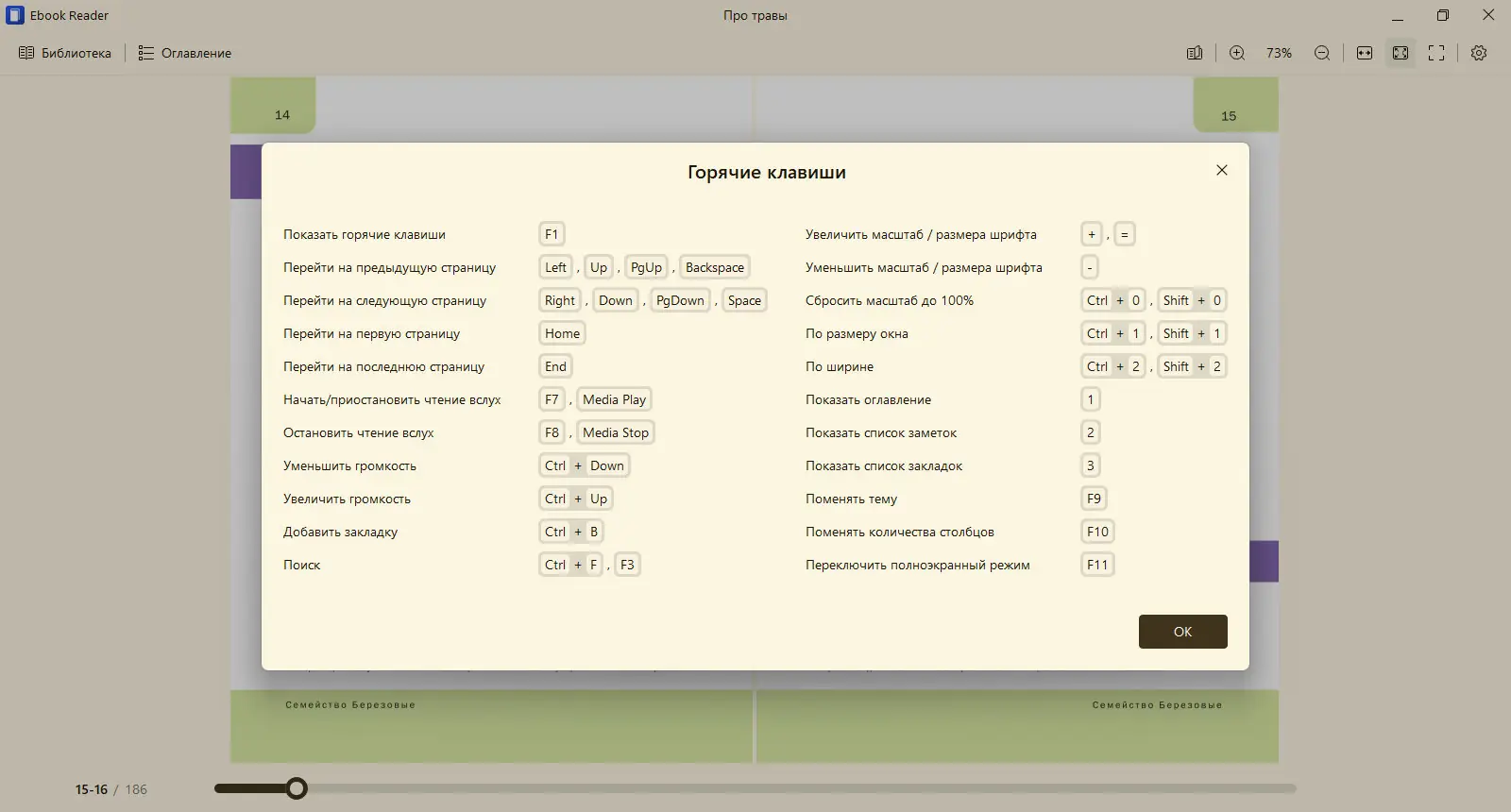Zoom out with the minus magnifier

1322,53
